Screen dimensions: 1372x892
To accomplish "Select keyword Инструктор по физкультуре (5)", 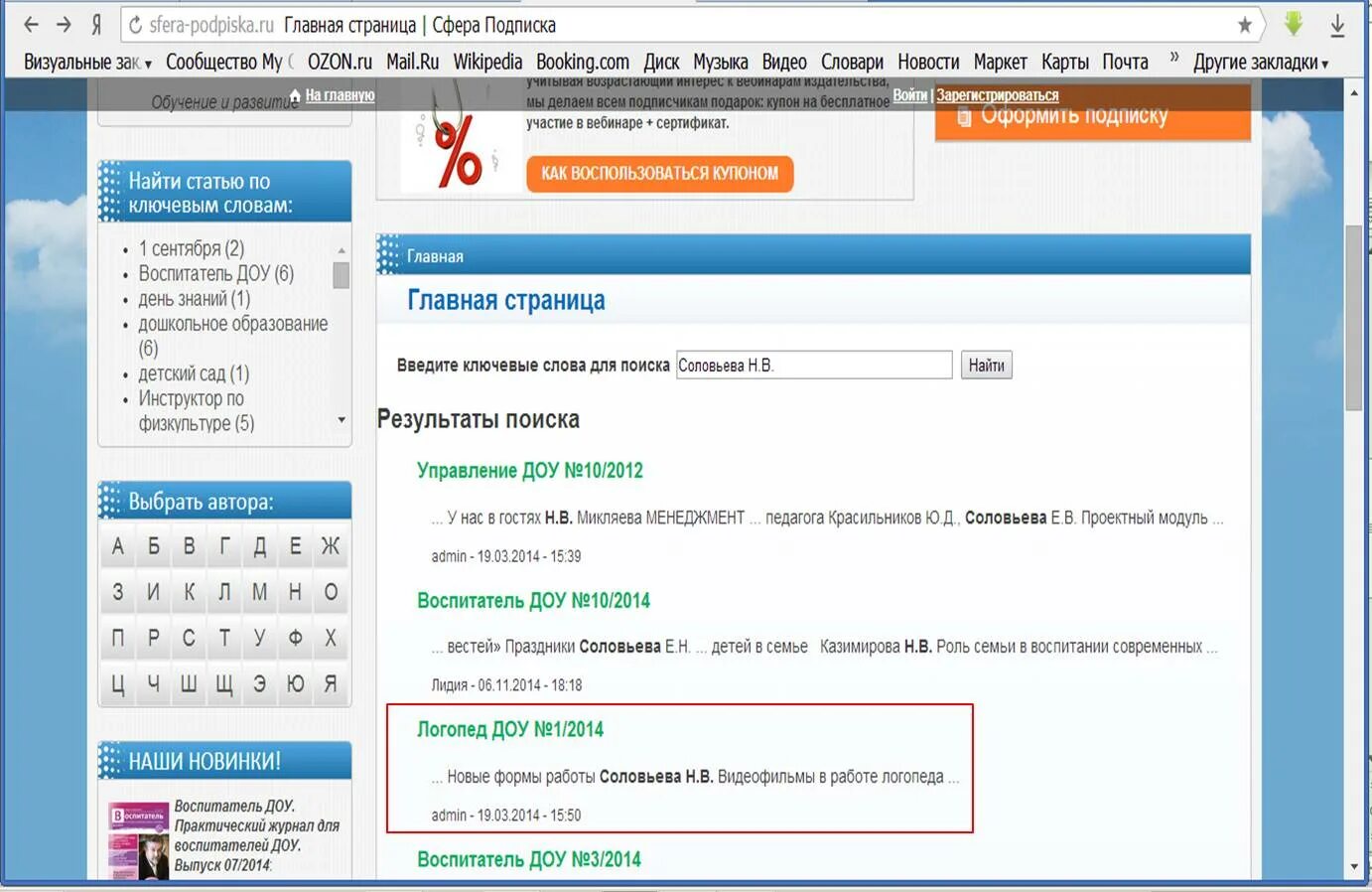I will click(x=197, y=411).
